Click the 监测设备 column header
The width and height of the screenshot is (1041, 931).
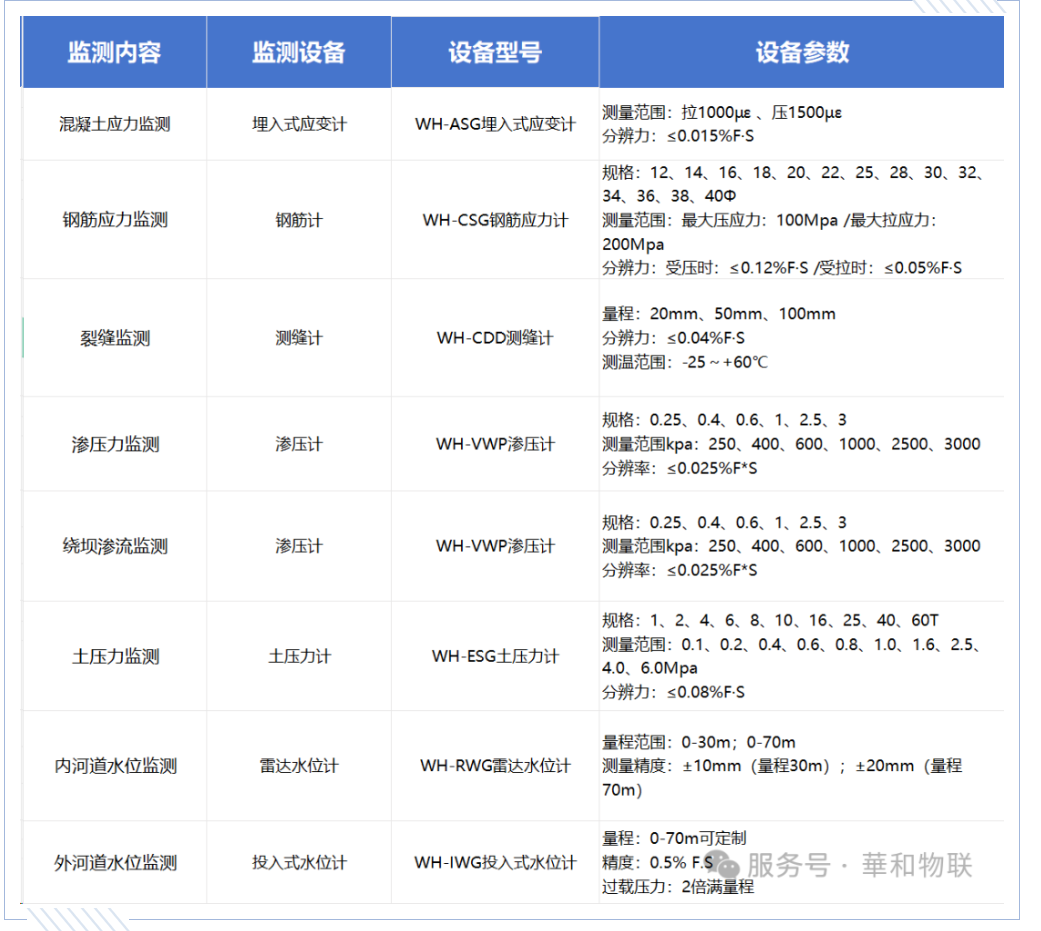(299, 52)
